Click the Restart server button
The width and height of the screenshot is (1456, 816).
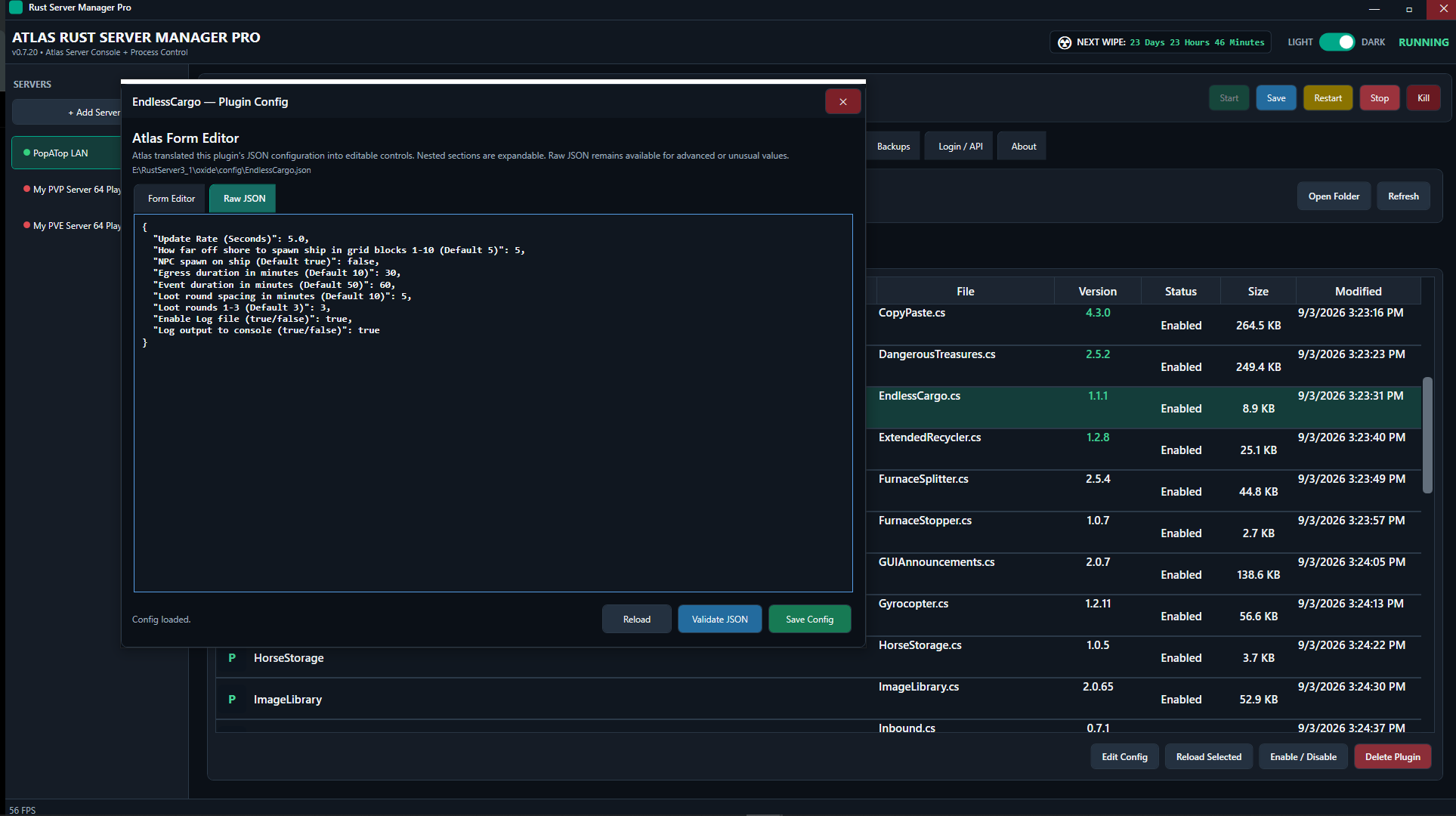tap(1328, 98)
